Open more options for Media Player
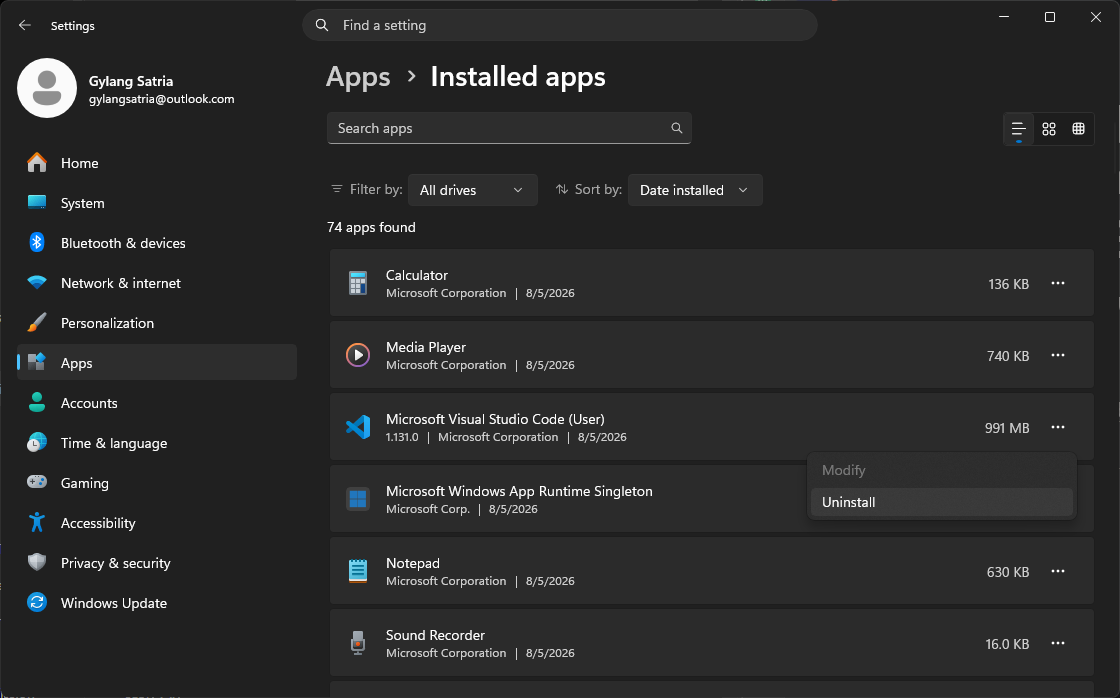 click(x=1058, y=355)
